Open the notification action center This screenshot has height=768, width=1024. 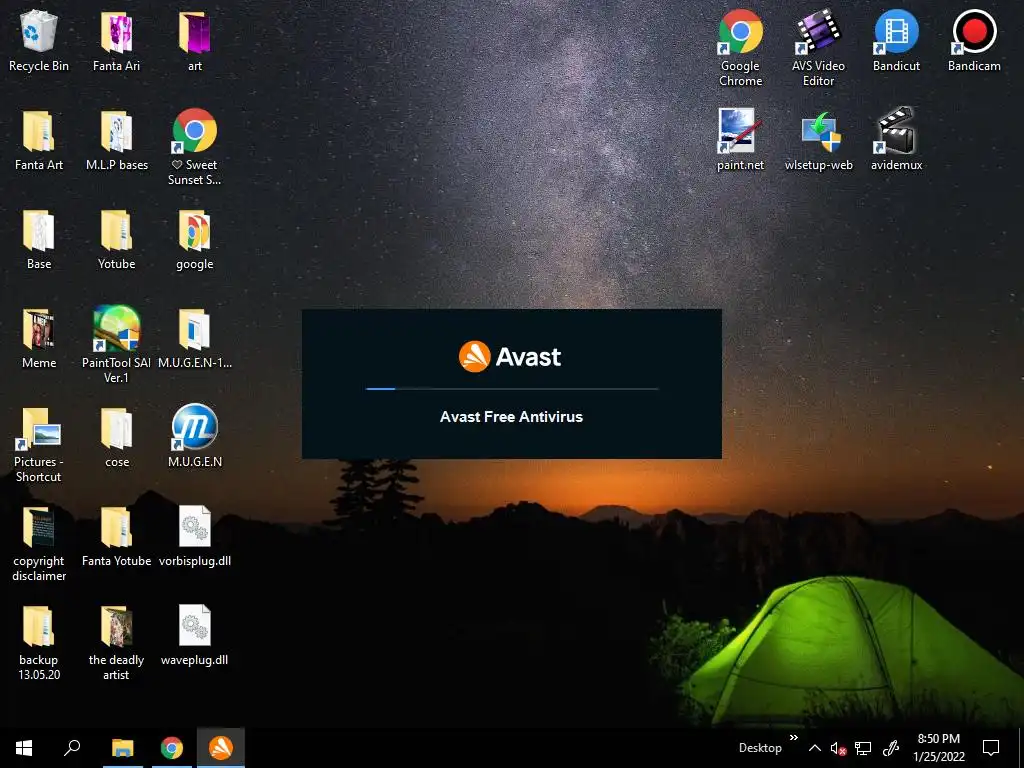coord(991,748)
